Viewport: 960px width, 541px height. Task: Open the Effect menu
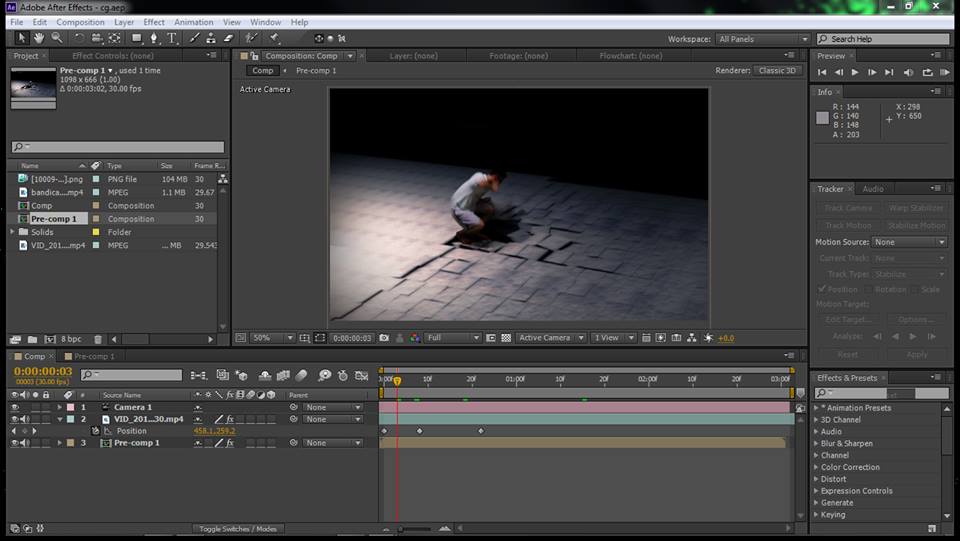point(154,22)
